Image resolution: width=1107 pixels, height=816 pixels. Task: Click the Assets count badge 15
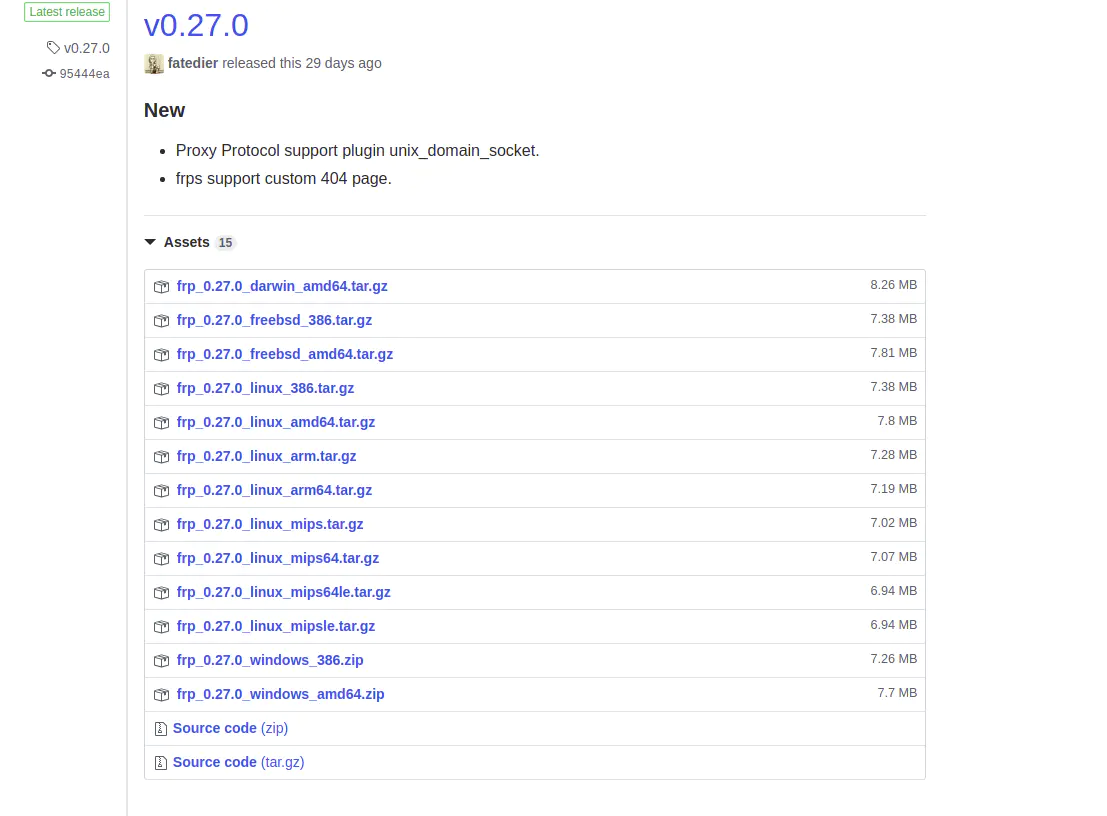(225, 243)
